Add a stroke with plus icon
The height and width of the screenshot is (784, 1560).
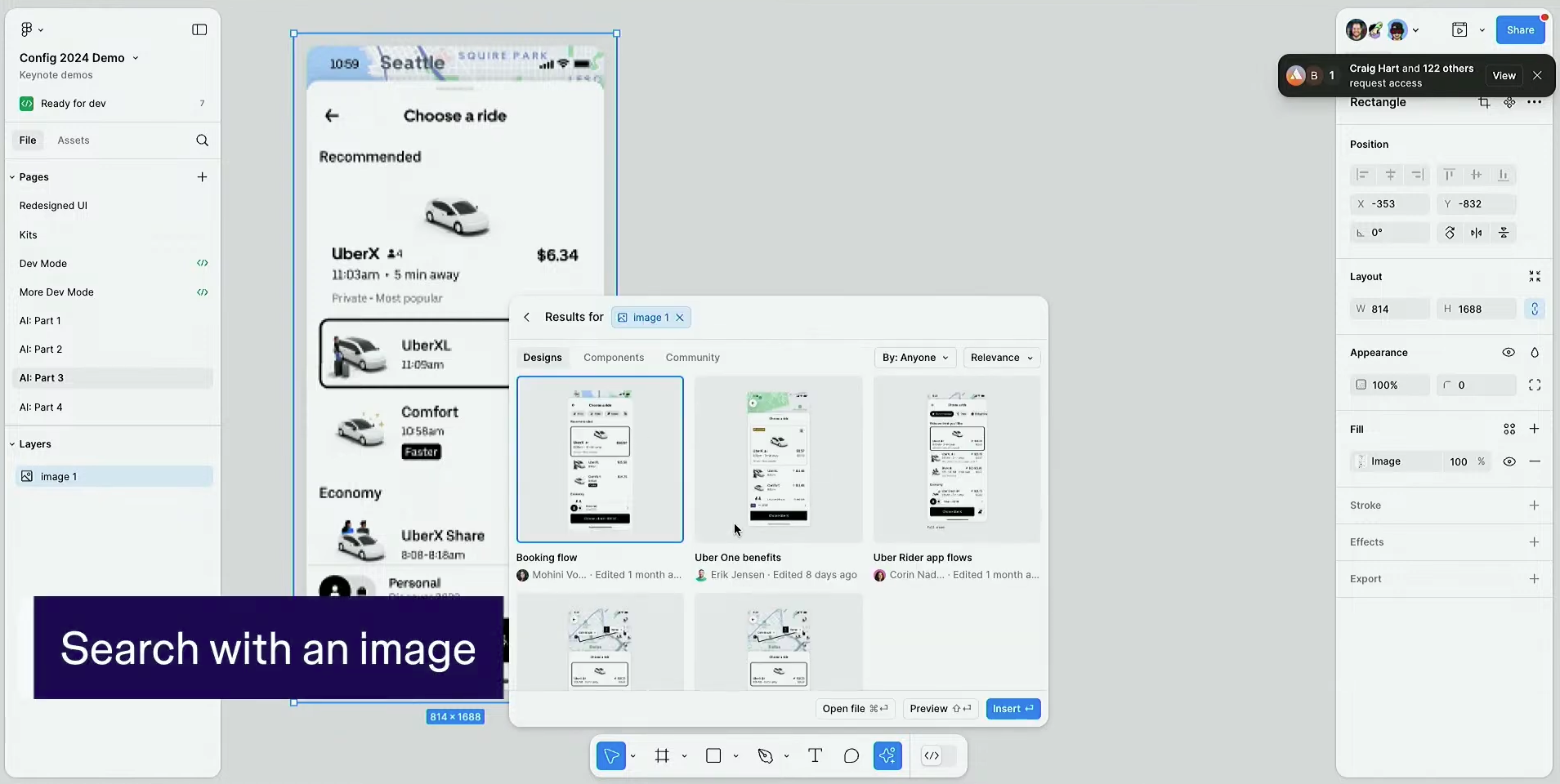coord(1535,506)
